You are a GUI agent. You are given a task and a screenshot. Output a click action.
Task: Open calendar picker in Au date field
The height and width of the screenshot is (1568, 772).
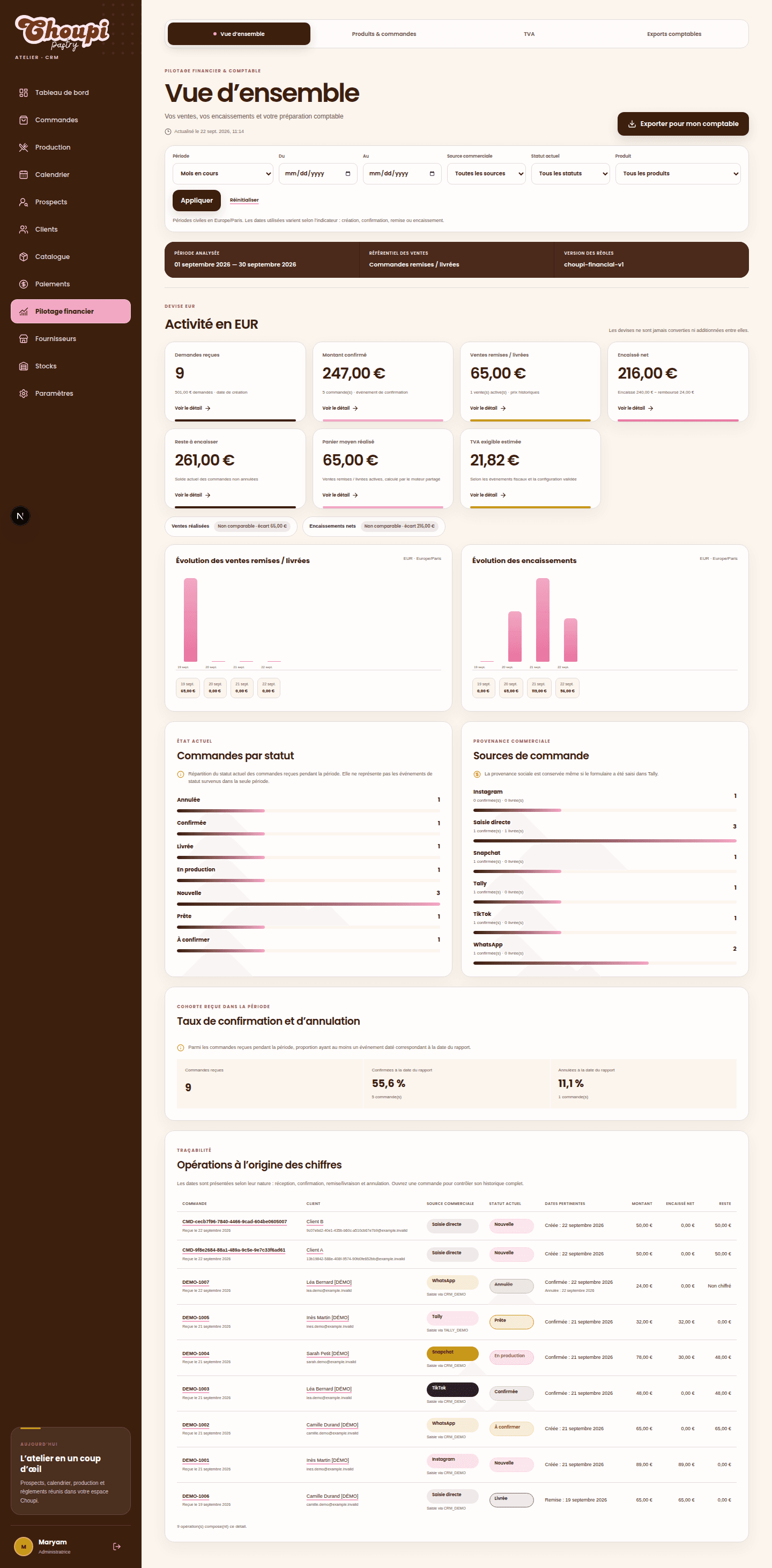pos(432,174)
